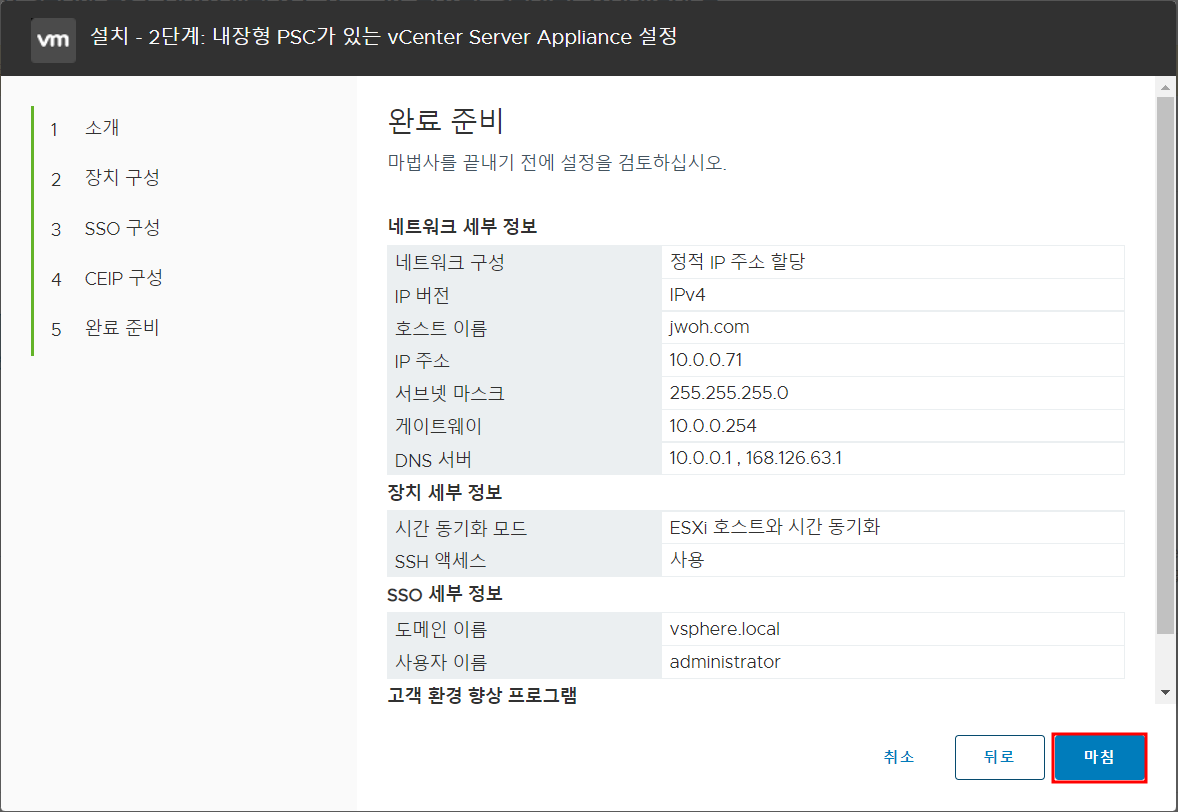Click the 마침 finish button

coord(1099,757)
